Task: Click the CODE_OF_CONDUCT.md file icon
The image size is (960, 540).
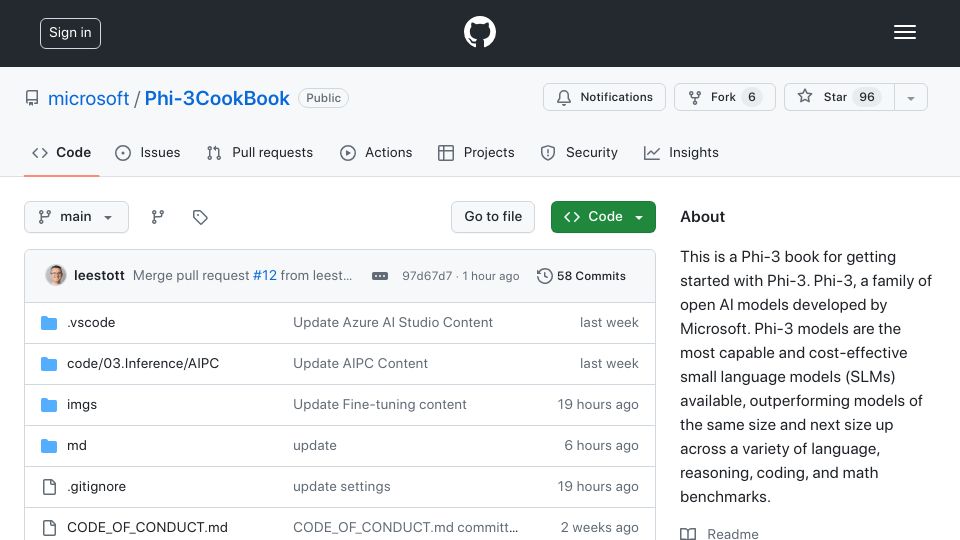Action: click(x=49, y=528)
